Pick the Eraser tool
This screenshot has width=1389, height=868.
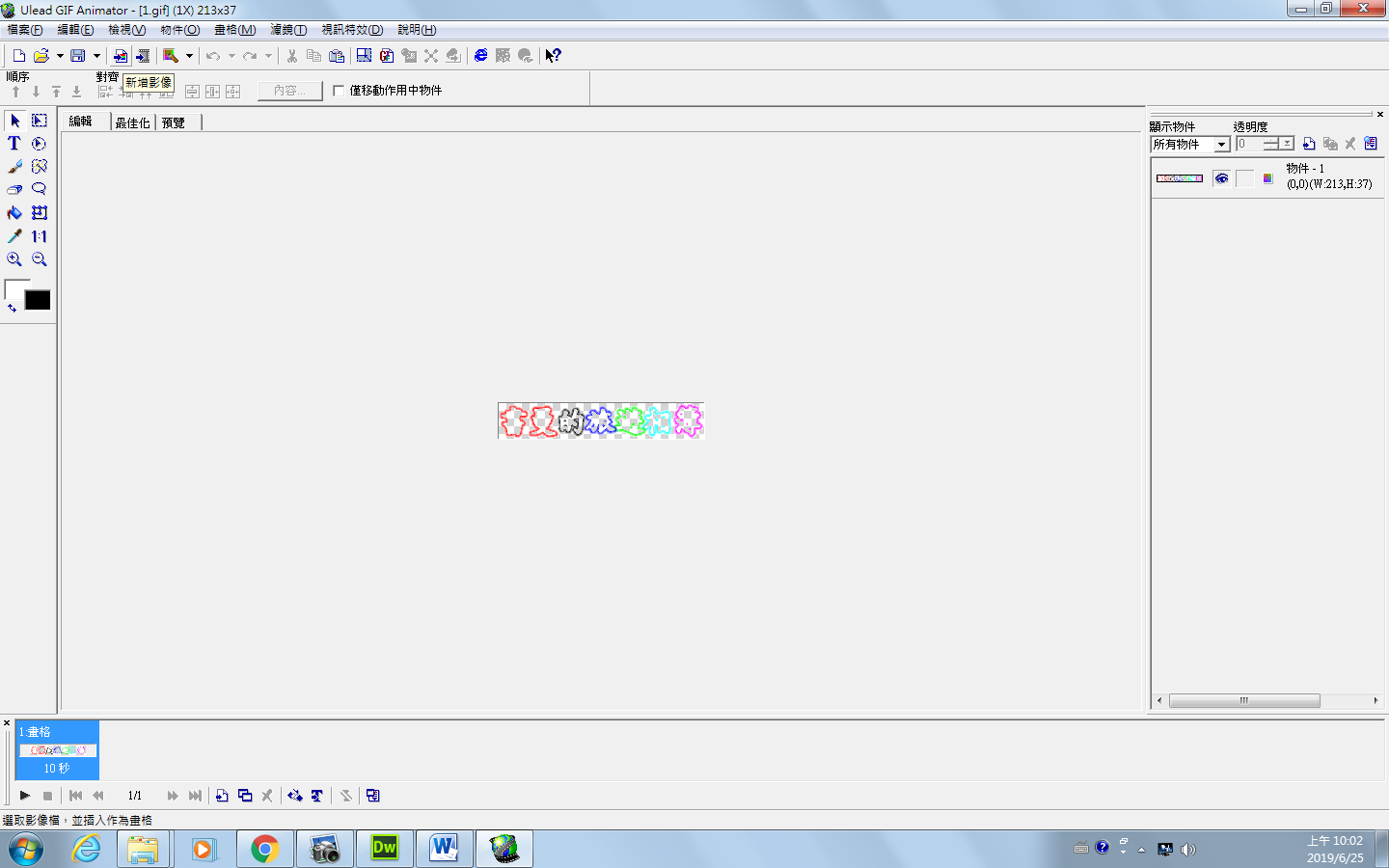[x=14, y=190]
